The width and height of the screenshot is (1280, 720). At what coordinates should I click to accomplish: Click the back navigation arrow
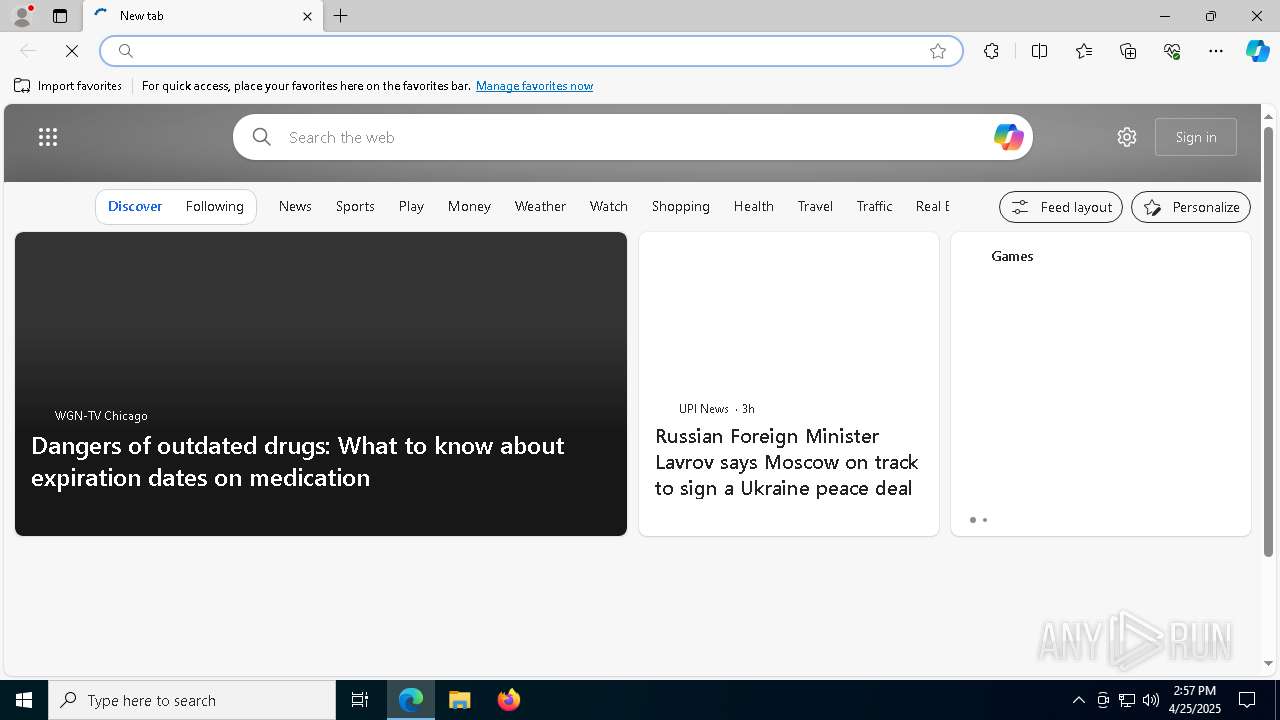coord(28,51)
